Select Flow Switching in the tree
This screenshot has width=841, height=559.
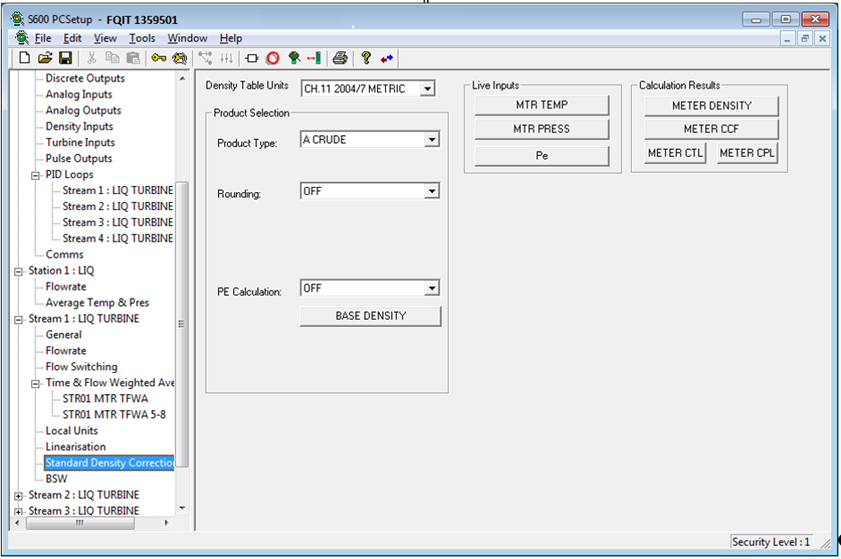82,367
